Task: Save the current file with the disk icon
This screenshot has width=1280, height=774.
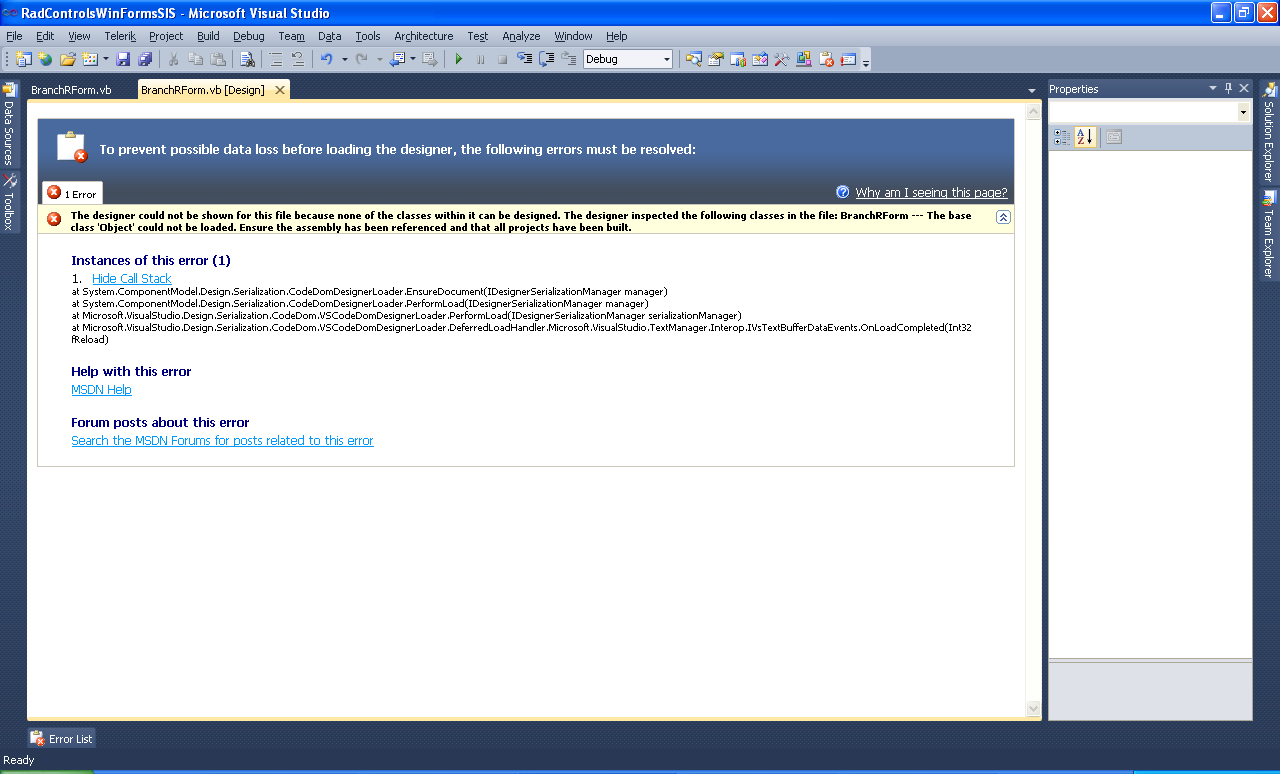Action: (x=123, y=59)
